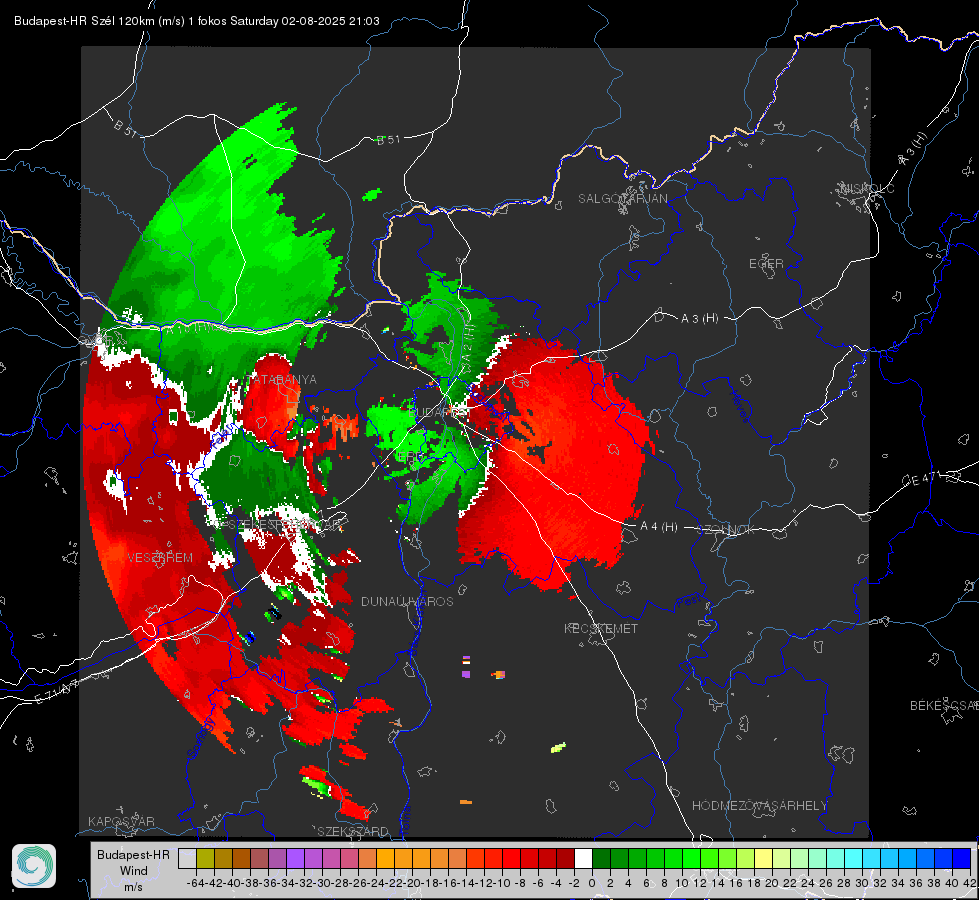Click the pale yellow legend swatch
Viewport: 979px width, 900px height.
pos(763,858)
